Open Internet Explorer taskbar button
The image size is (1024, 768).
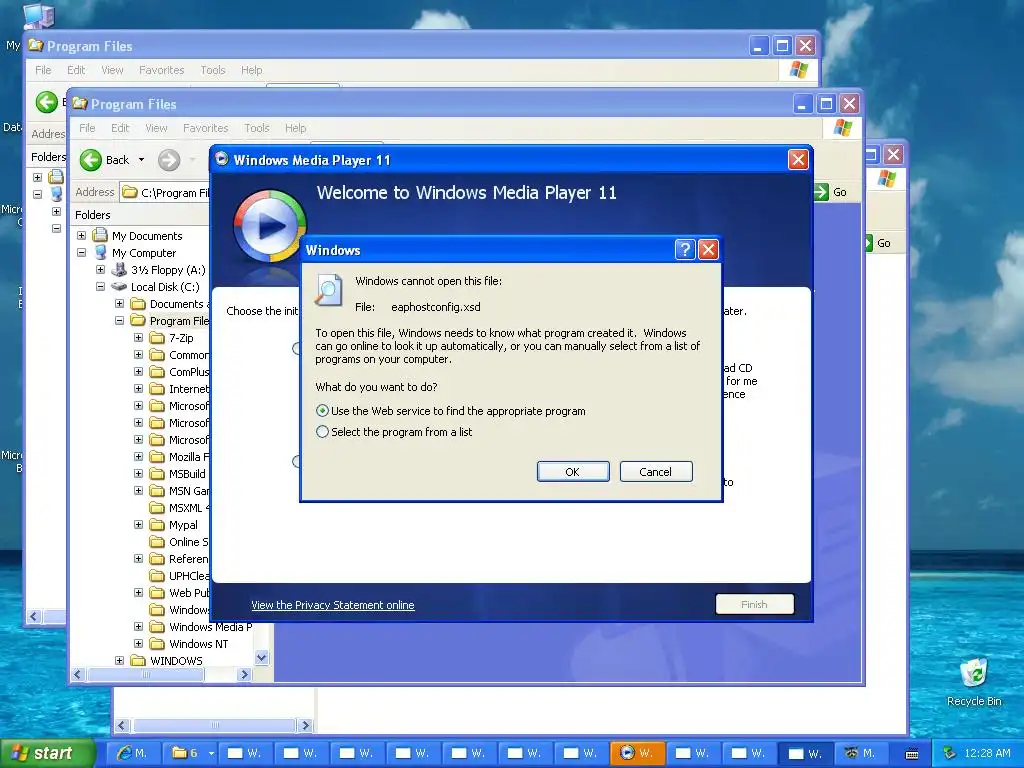[x=133, y=753]
